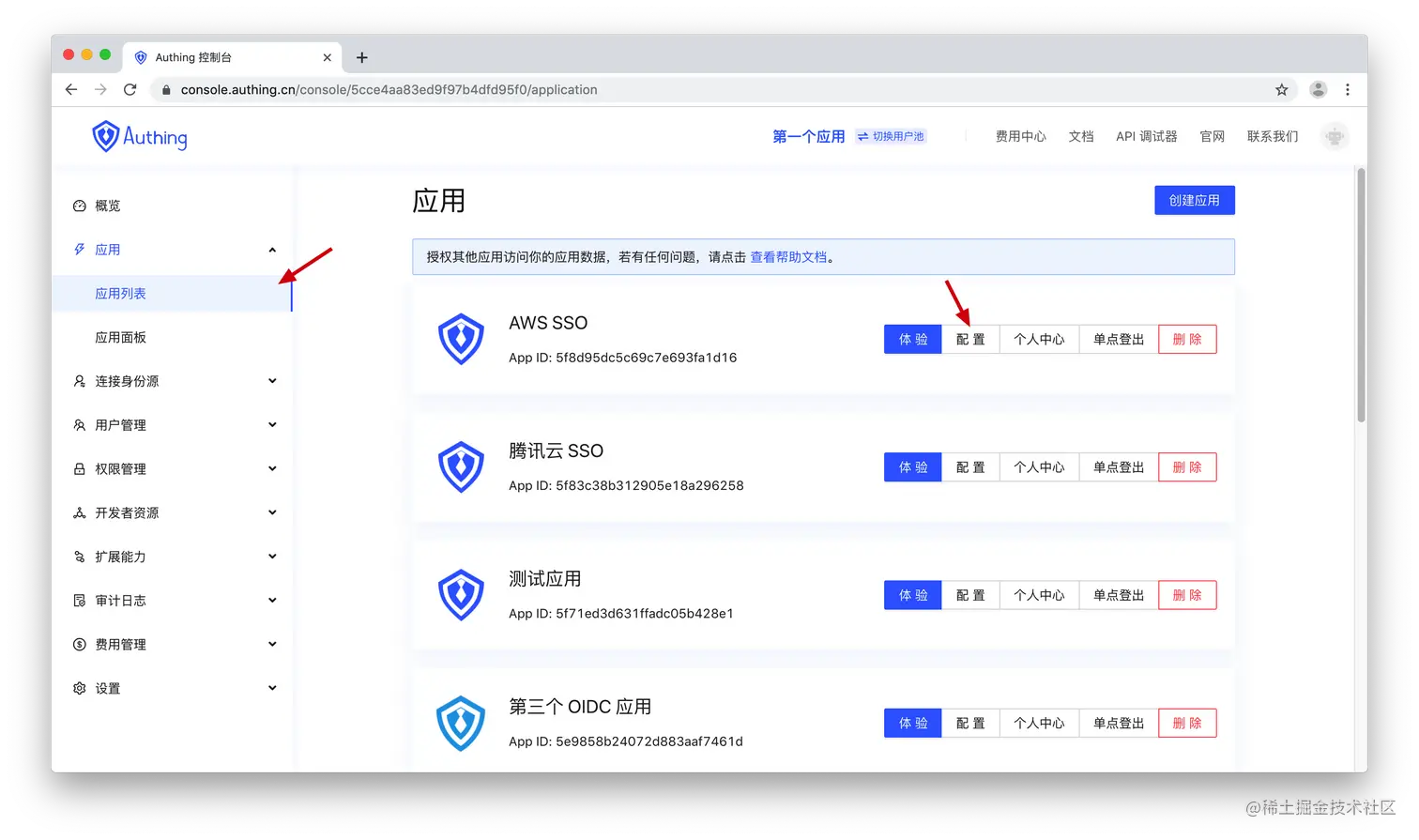Expand 费用管理 menu chevron
1419x840 pixels.
pos(272,644)
